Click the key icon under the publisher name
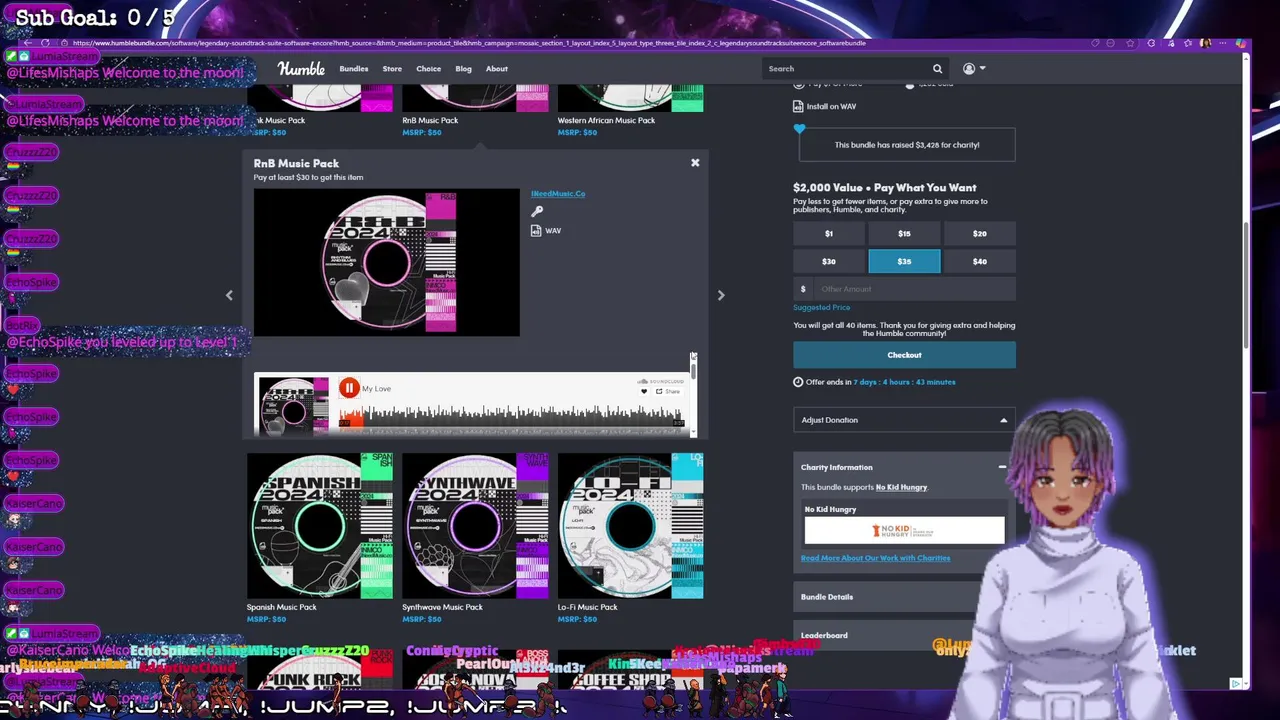Image resolution: width=1280 pixels, height=720 pixels. pos(537,211)
